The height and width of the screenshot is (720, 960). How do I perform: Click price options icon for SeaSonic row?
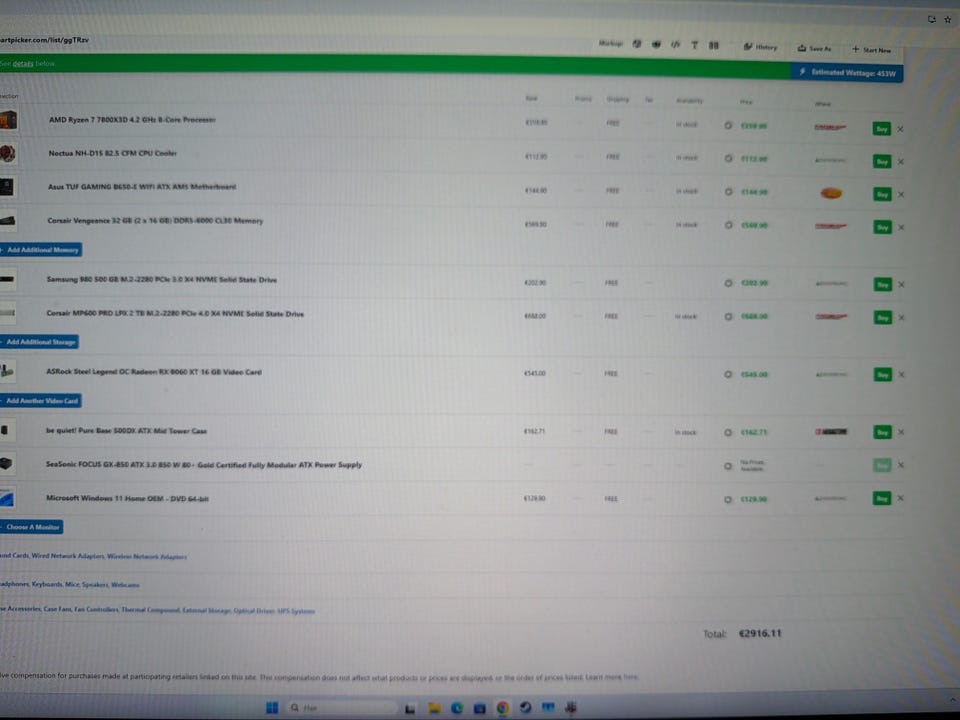point(728,466)
